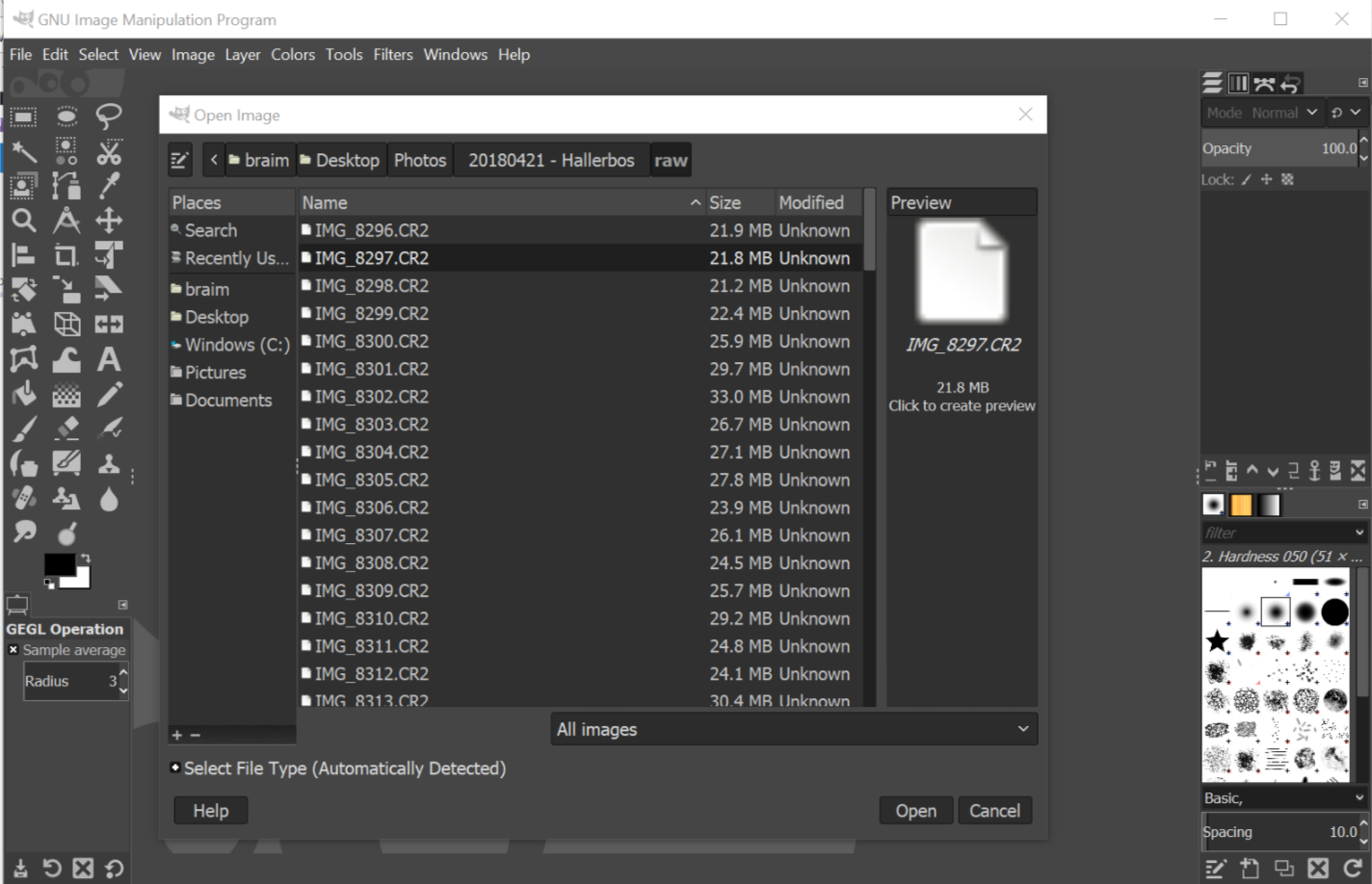Select the Smudge tool

(x=23, y=533)
